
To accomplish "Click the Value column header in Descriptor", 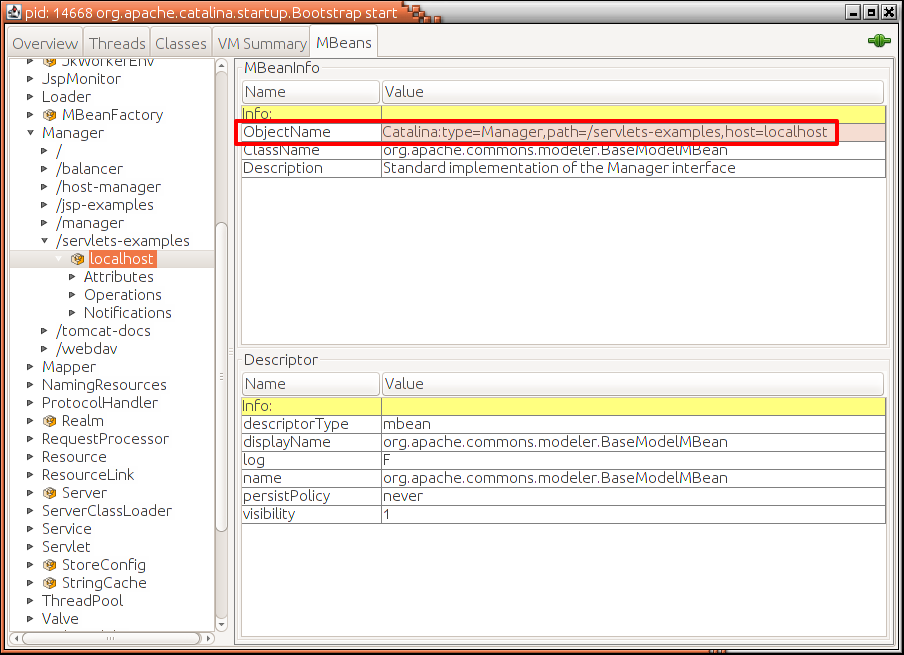I will (632, 384).
